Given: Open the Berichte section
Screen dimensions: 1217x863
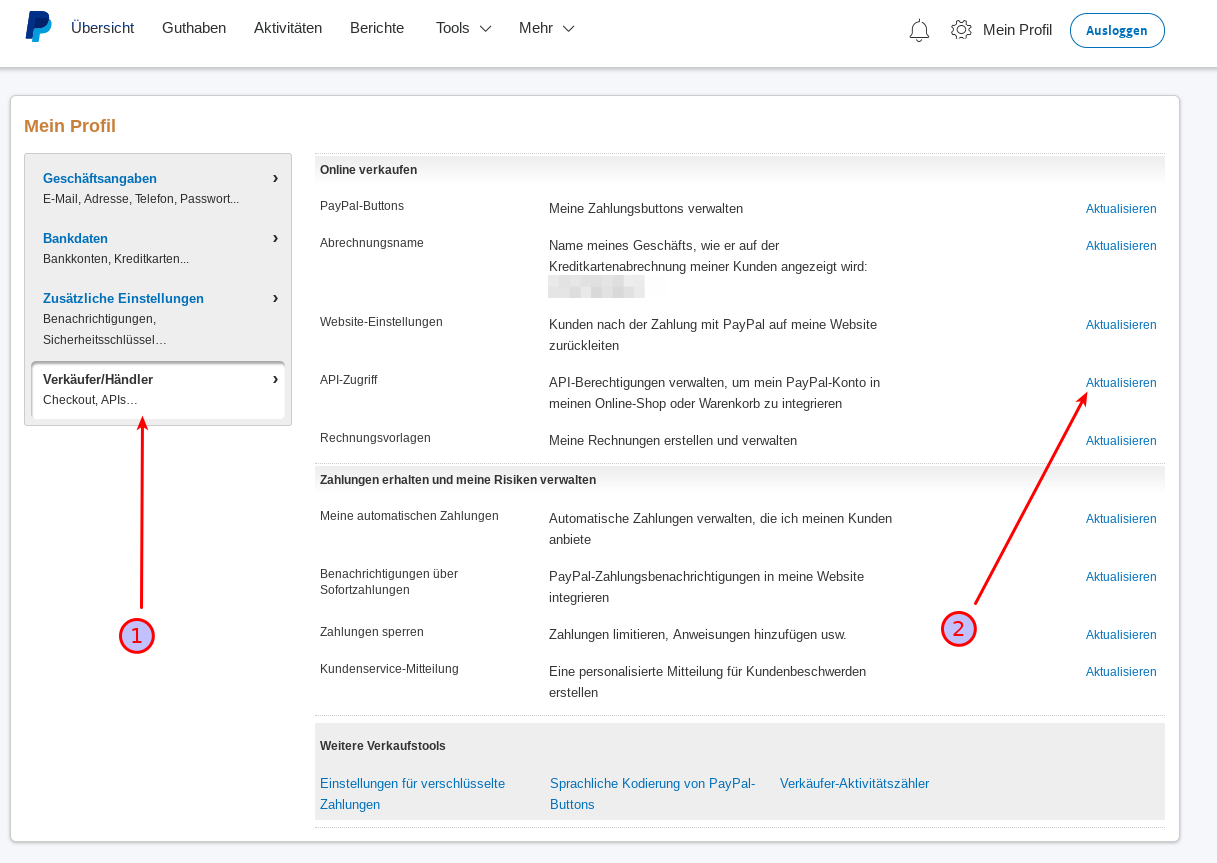Looking at the screenshot, I should pyautogui.click(x=377, y=28).
